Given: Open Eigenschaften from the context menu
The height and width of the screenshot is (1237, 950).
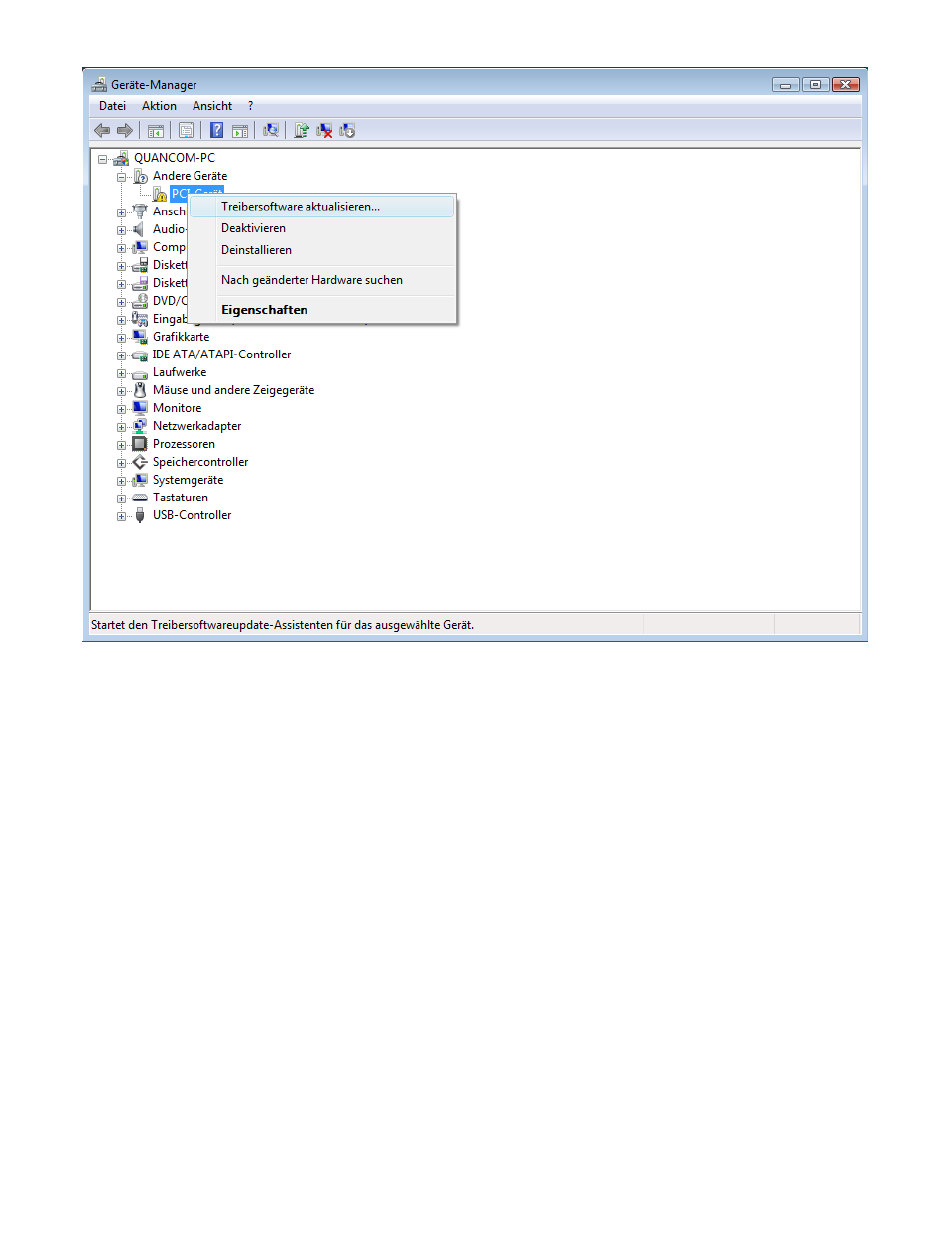Looking at the screenshot, I should 321,310.
